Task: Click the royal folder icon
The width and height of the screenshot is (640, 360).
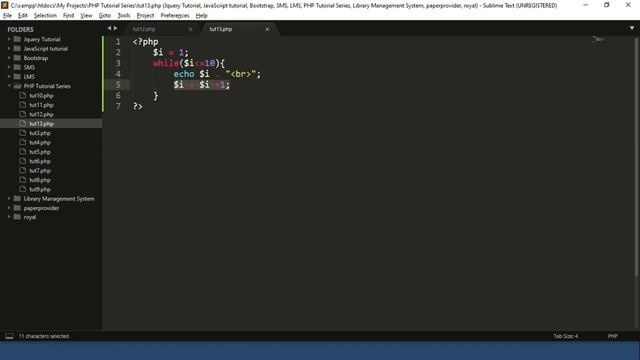Action: click(x=17, y=217)
